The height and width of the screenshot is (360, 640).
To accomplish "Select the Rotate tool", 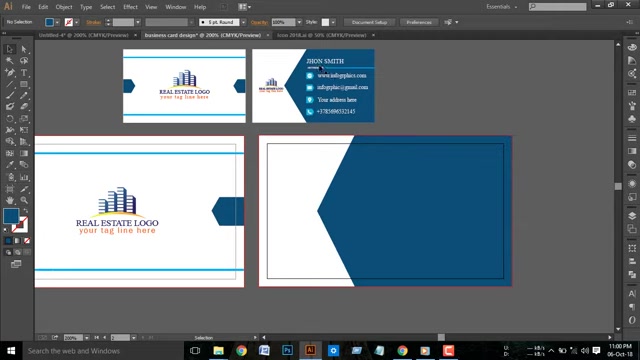I will [x=10, y=119].
